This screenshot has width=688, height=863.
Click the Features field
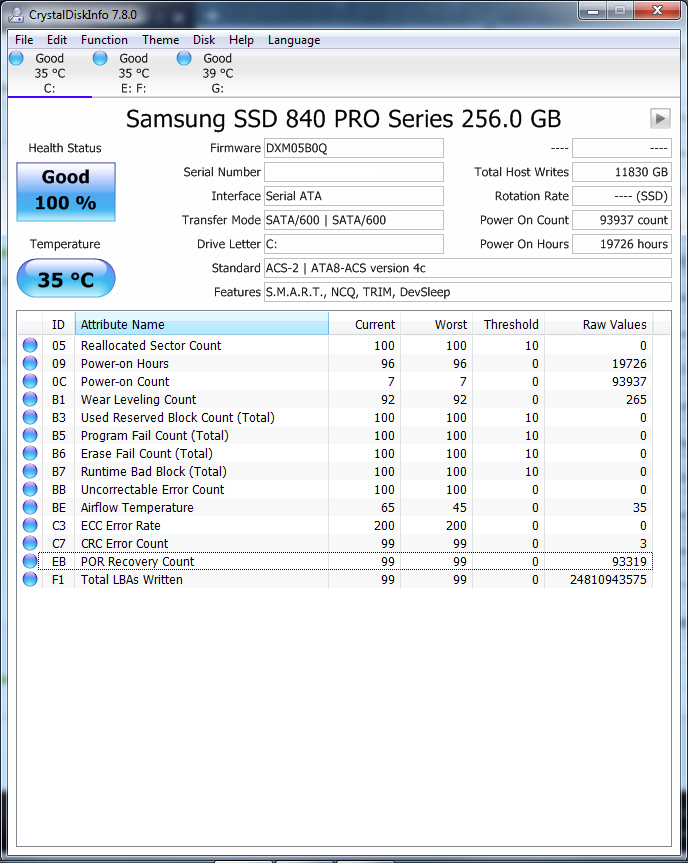click(467, 292)
